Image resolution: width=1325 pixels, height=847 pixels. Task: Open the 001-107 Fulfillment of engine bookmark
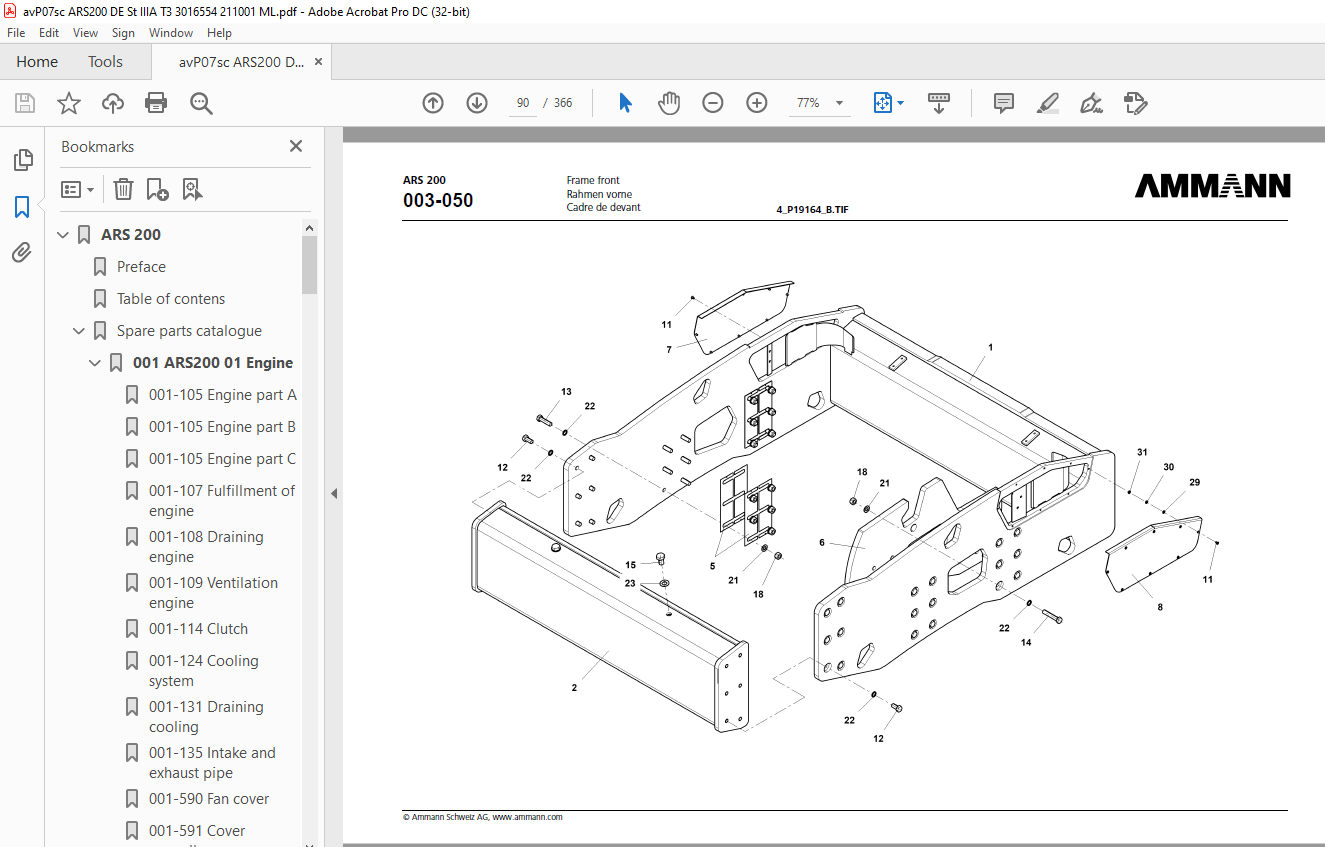(222, 501)
